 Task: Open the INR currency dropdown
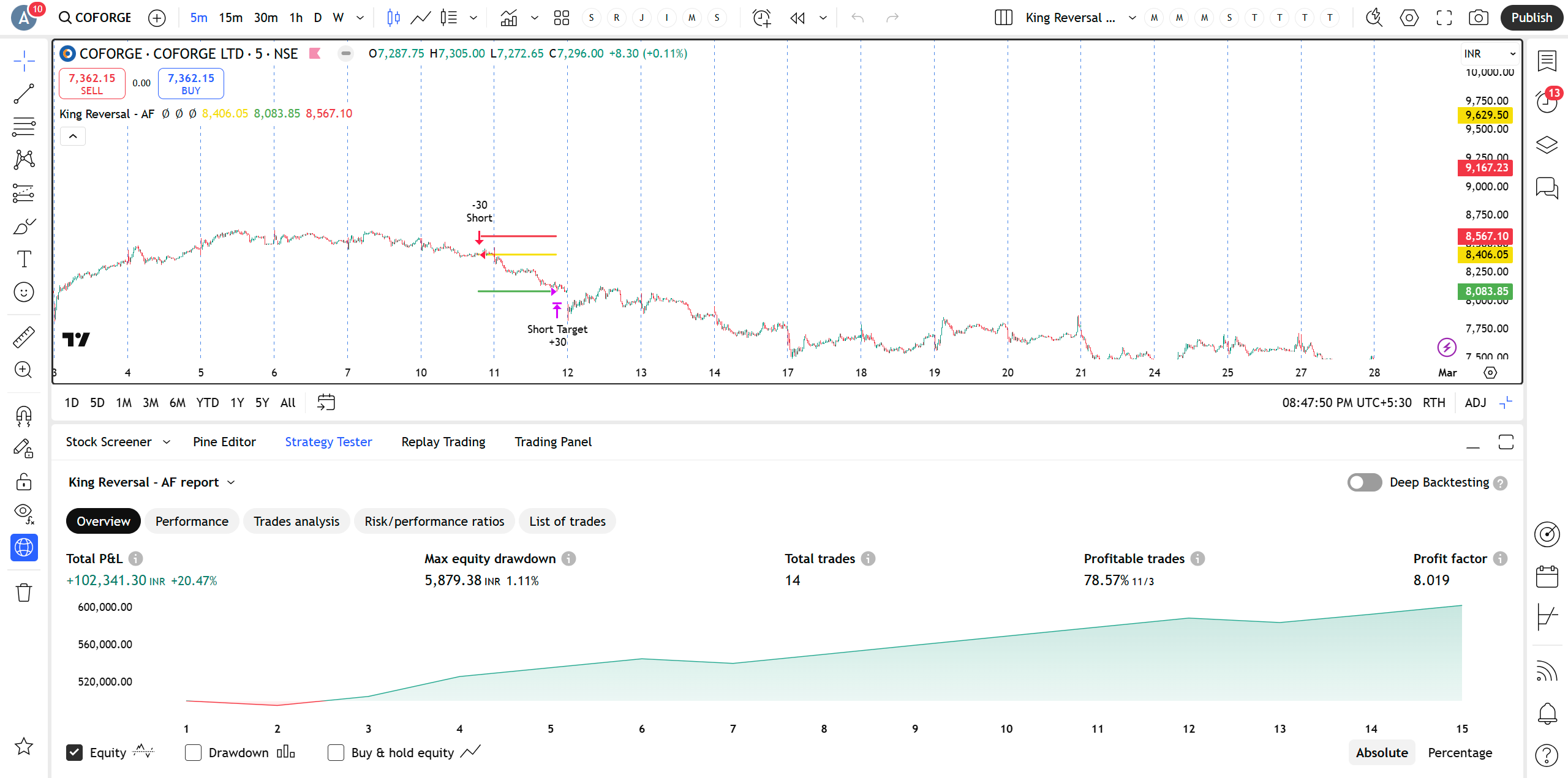click(1489, 54)
